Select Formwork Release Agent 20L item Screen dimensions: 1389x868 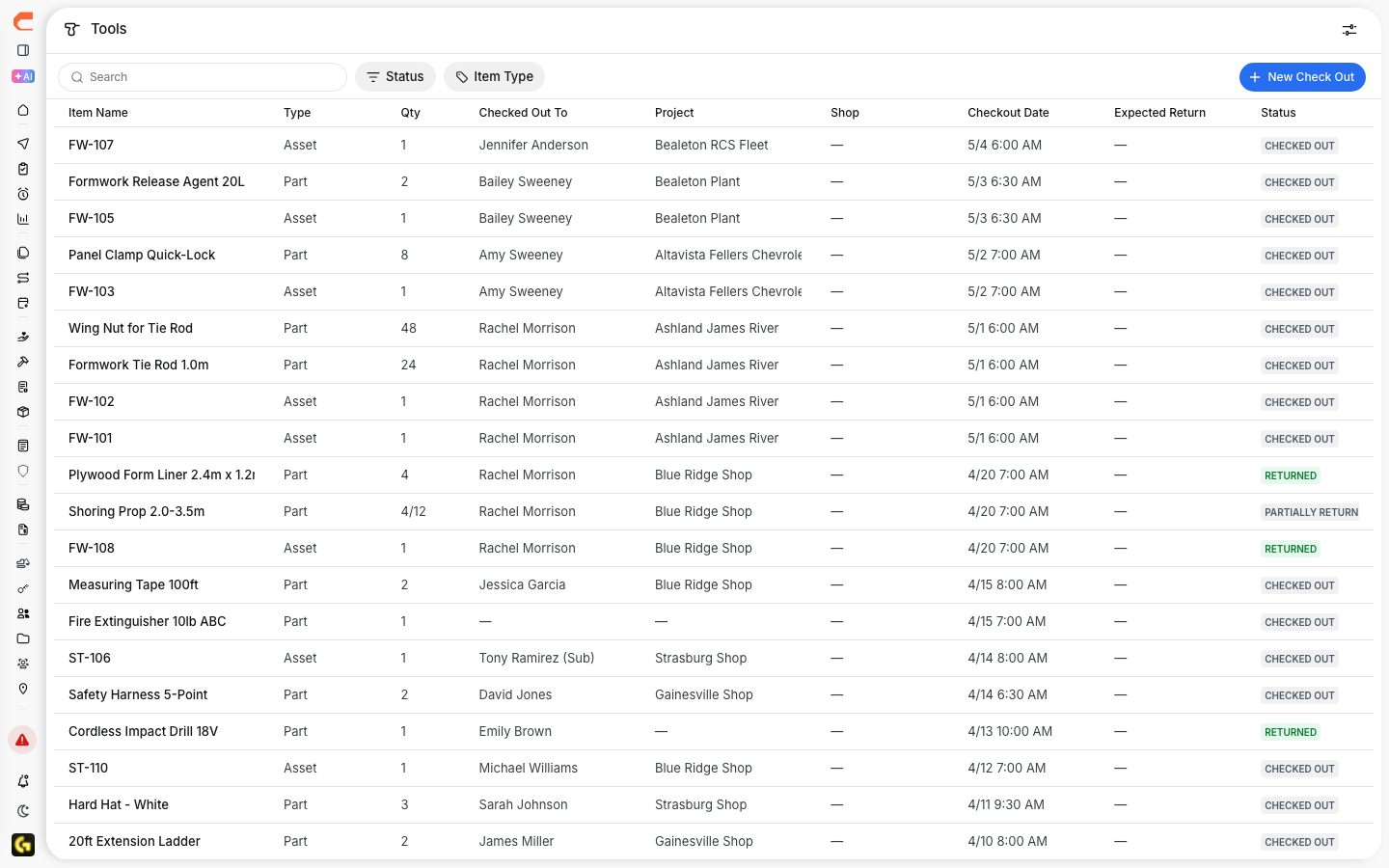156,181
